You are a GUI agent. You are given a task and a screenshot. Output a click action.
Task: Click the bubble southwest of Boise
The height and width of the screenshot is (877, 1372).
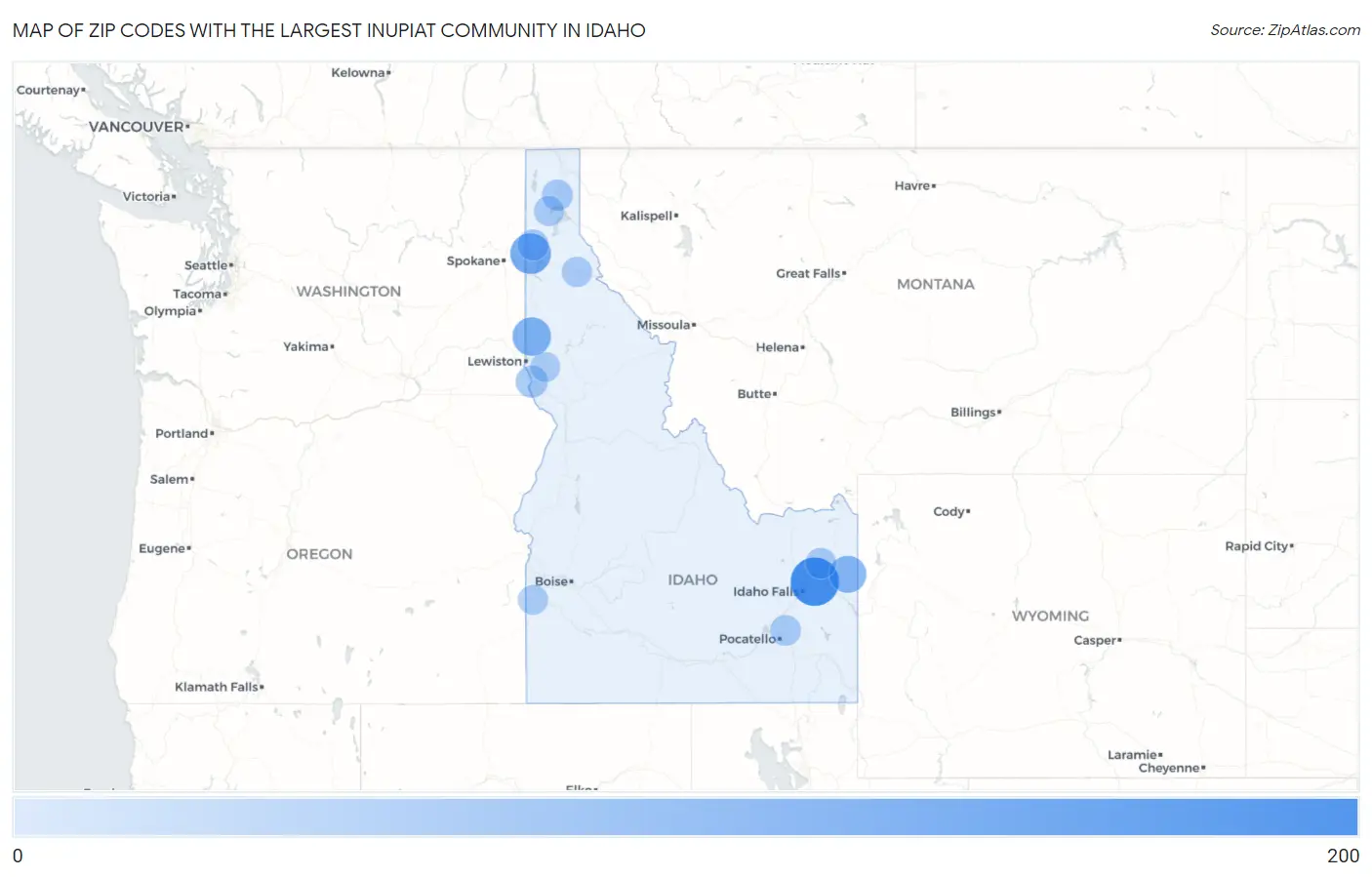pyautogui.click(x=533, y=599)
